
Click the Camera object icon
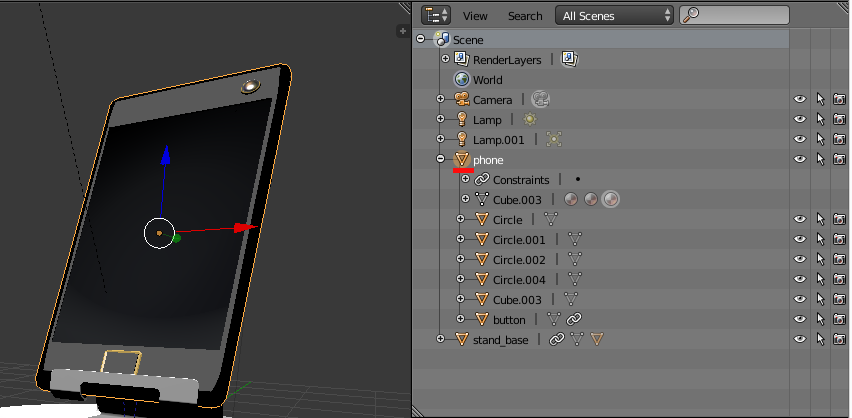coord(462,99)
